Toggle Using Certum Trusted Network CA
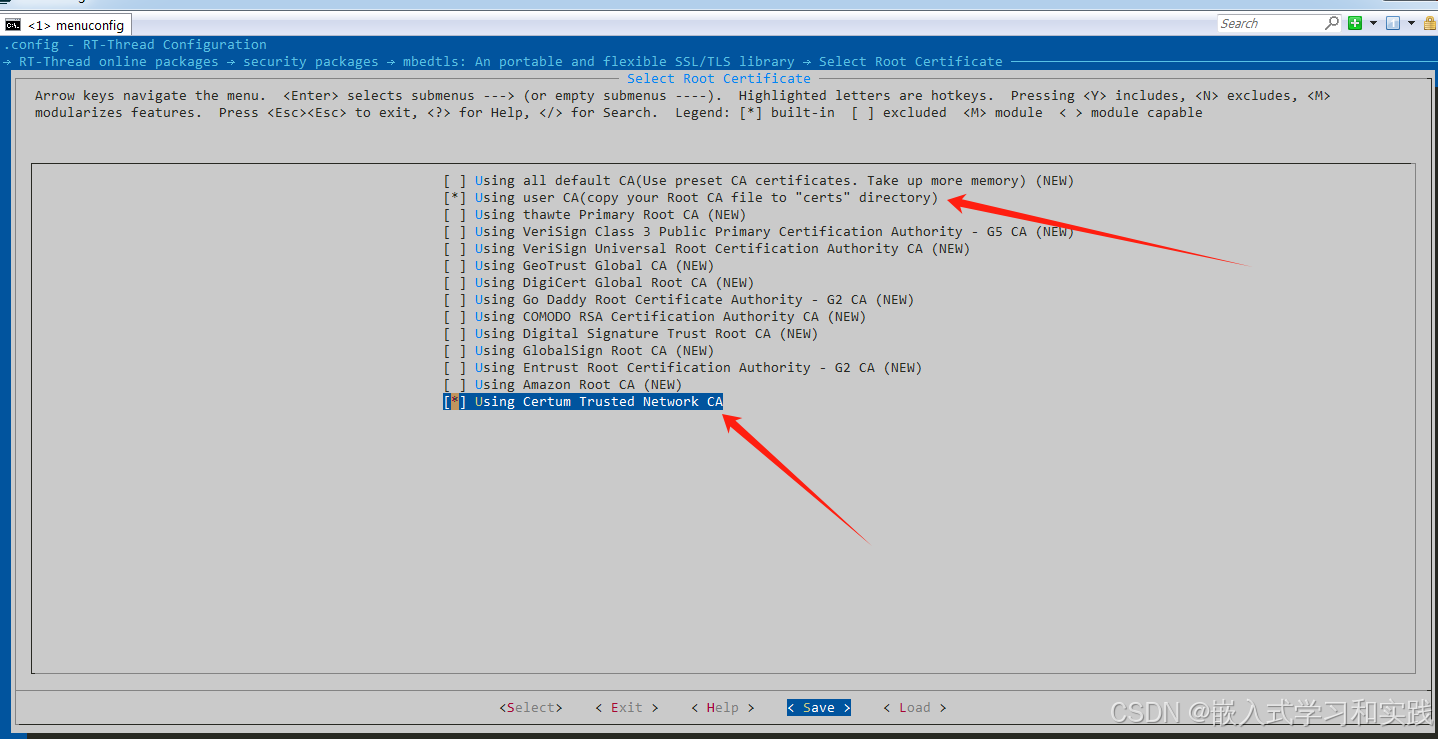 453,401
